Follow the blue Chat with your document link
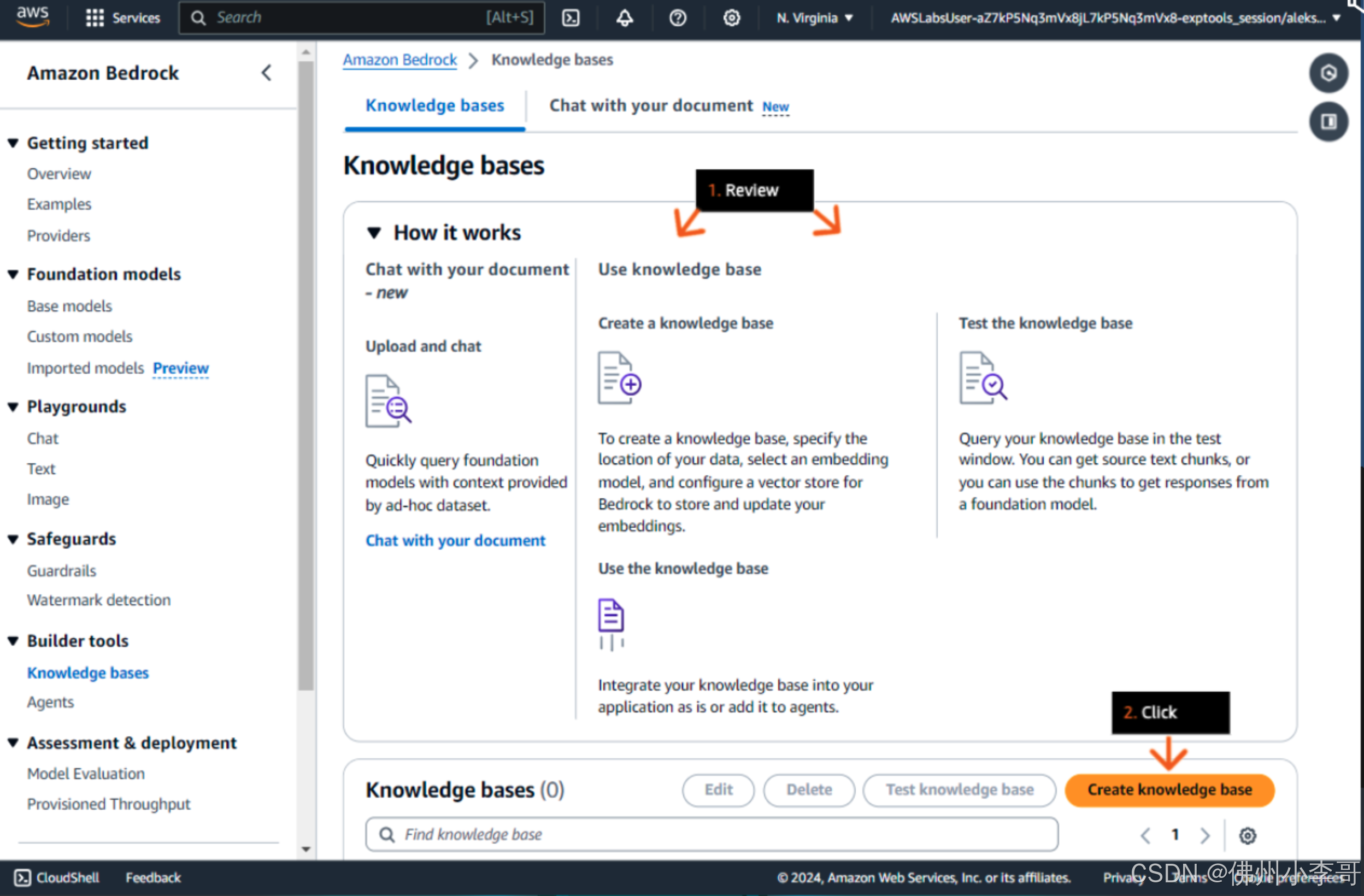This screenshot has width=1364, height=896. (x=455, y=540)
